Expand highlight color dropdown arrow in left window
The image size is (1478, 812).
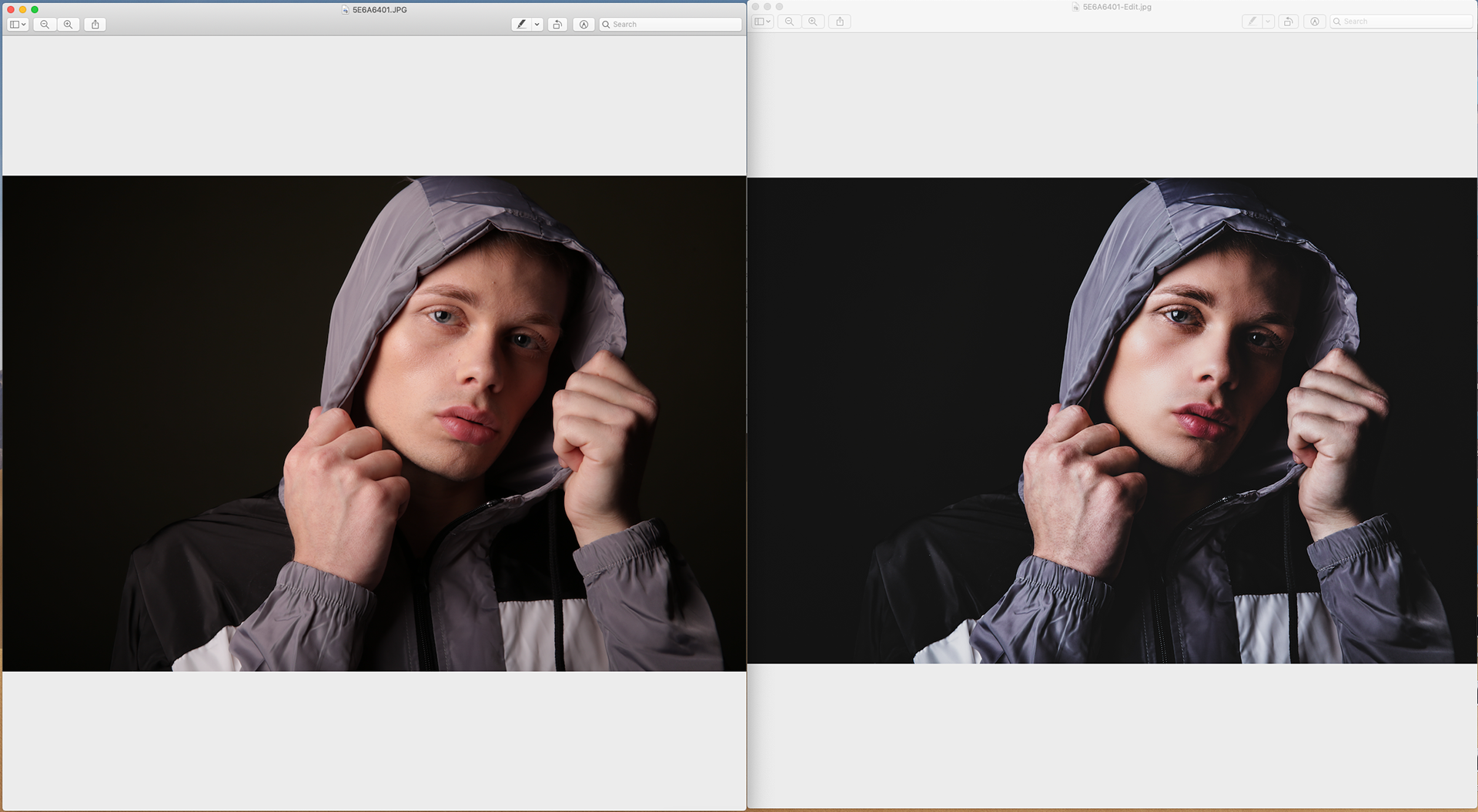point(537,25)
